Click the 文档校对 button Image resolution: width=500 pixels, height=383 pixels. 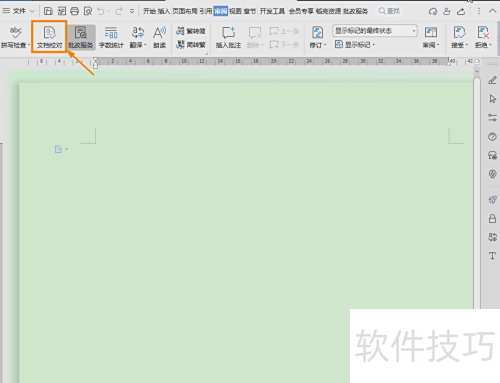50,37
